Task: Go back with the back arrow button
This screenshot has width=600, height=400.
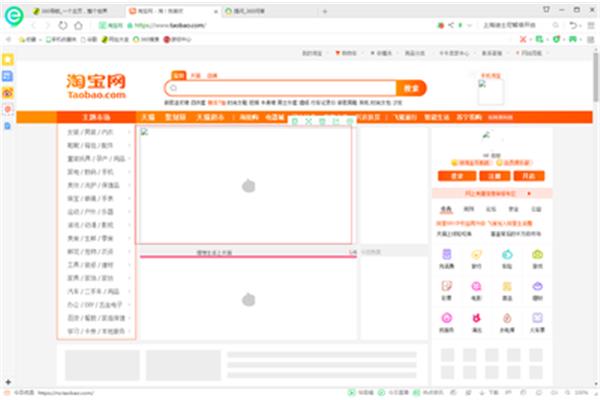Action: pos(34,26)
